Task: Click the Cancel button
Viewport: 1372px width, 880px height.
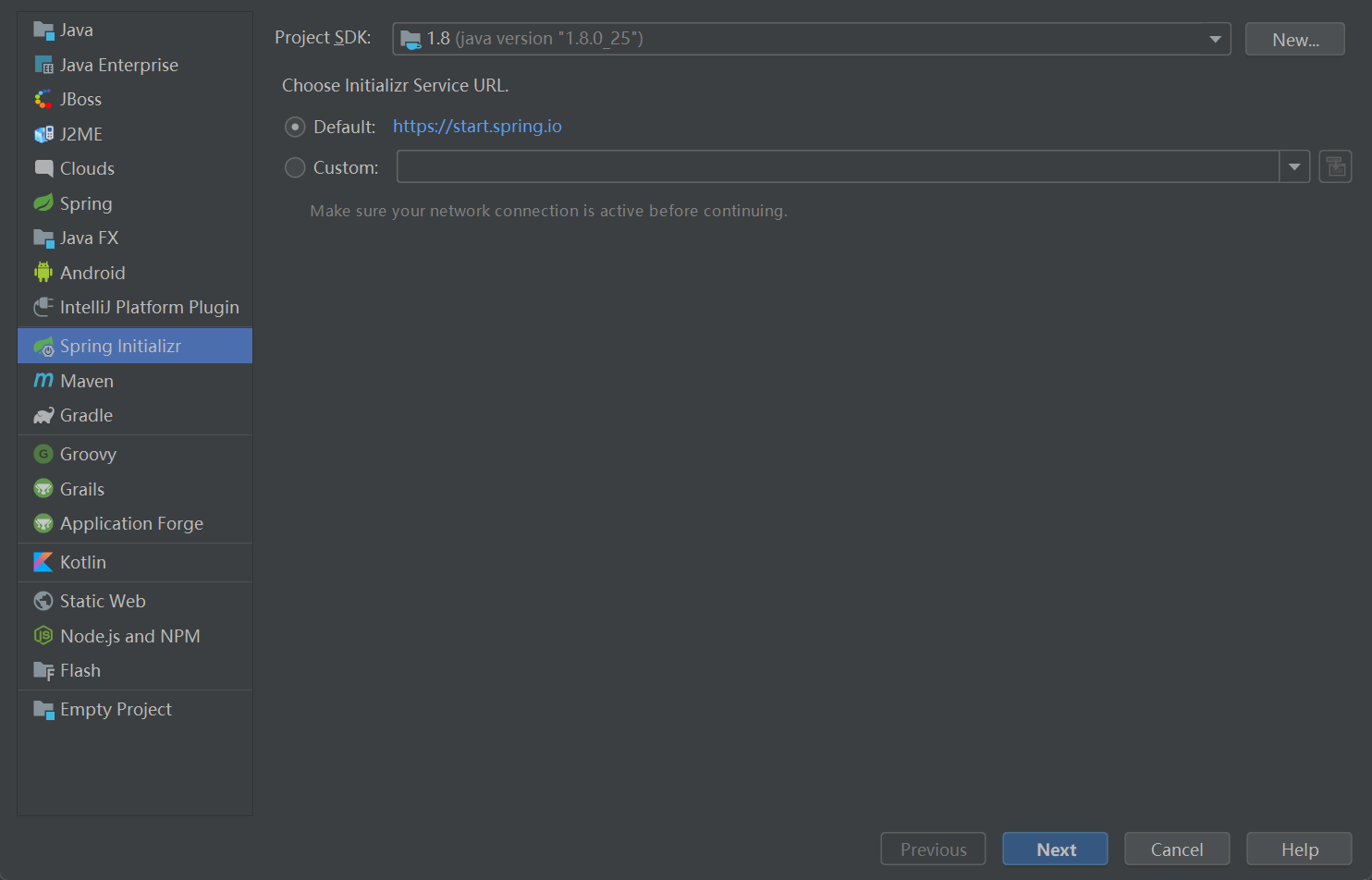Action: 1177,849
